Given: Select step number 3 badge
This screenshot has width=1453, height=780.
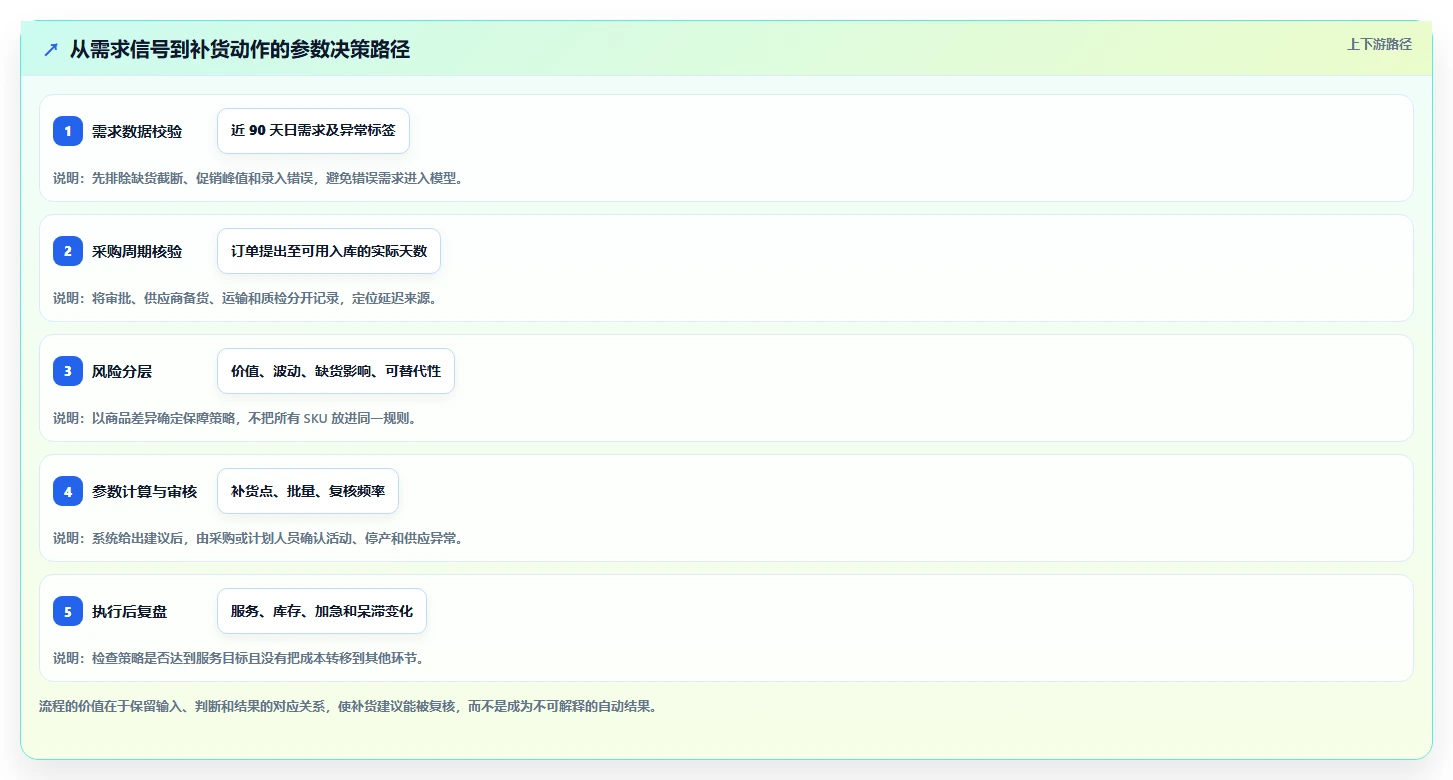Looking at the screenshot, I should 68,371.
